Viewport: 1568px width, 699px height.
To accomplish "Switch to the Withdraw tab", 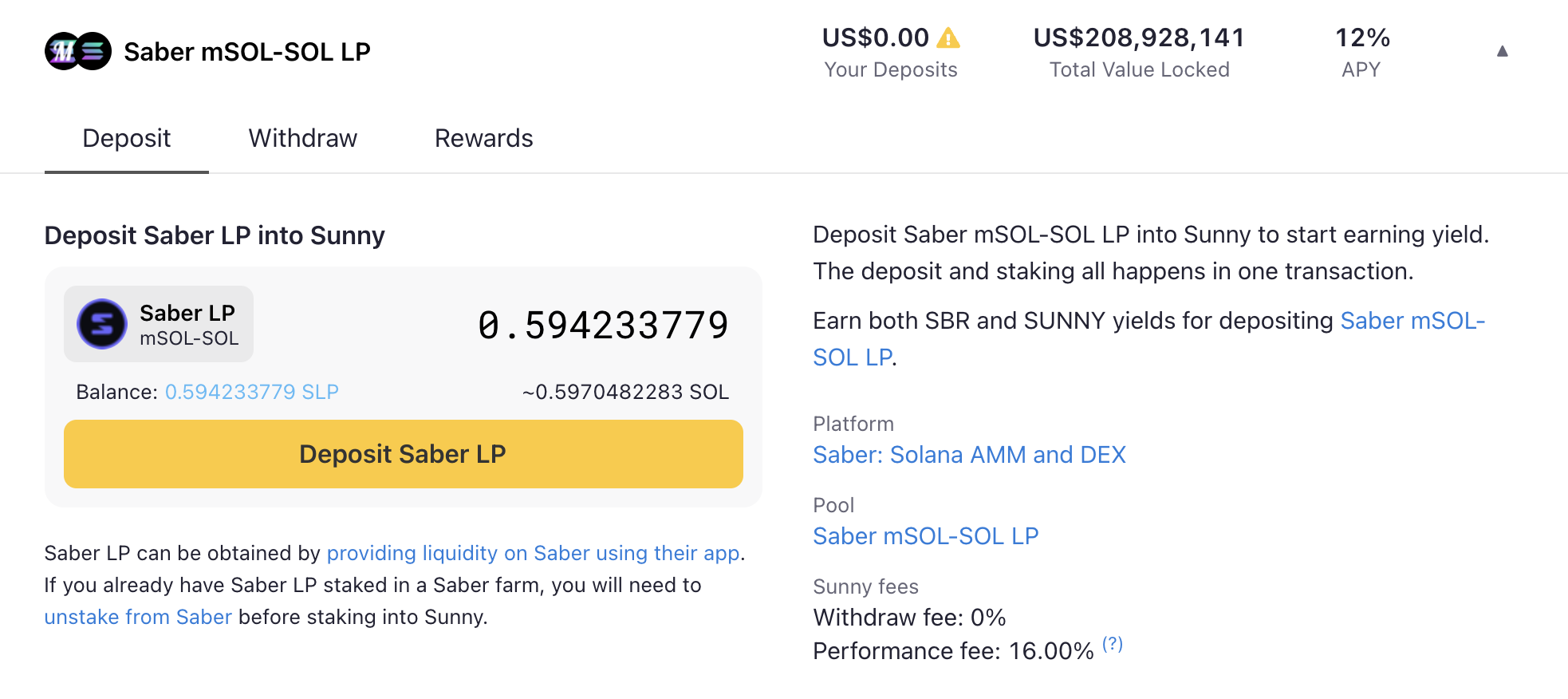I will (303, 138).
